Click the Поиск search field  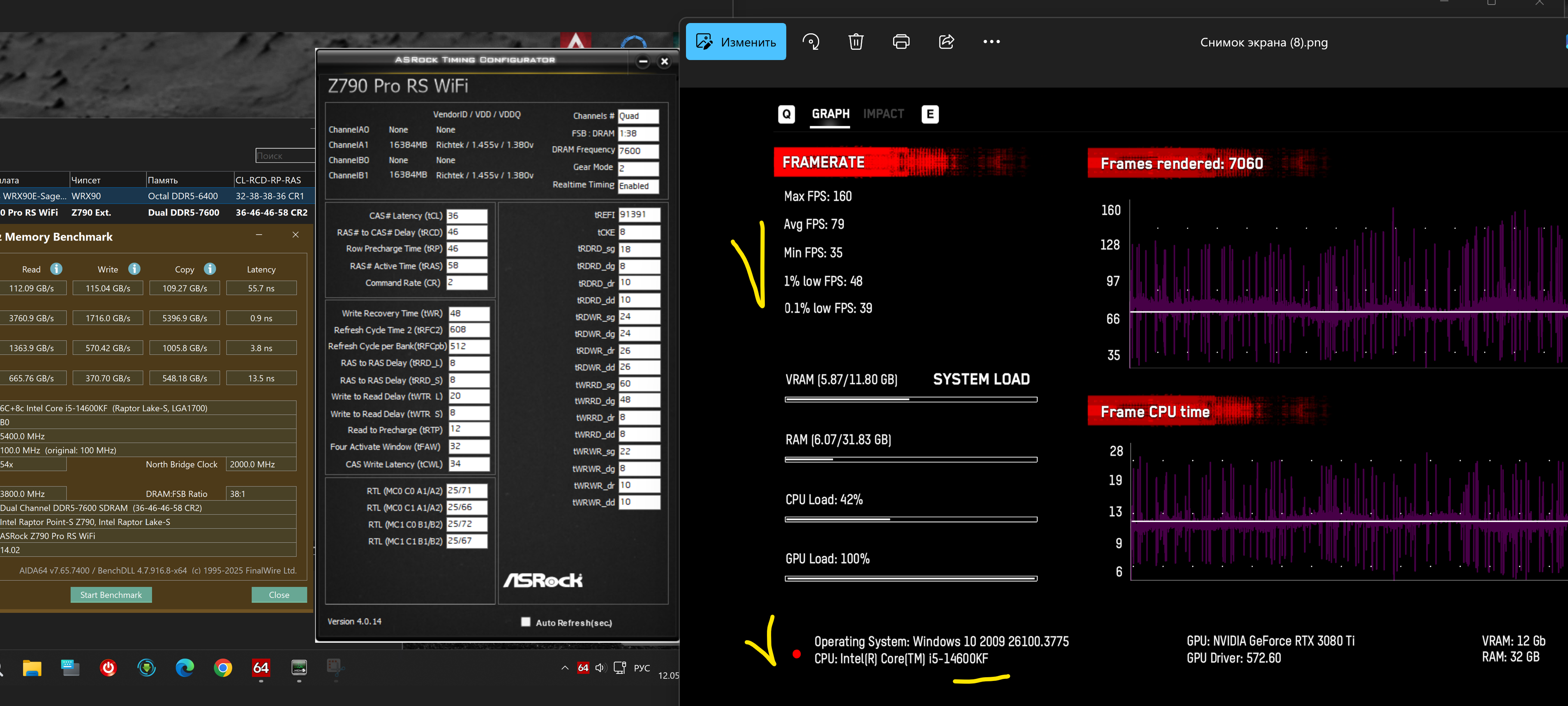coord(284,156)
